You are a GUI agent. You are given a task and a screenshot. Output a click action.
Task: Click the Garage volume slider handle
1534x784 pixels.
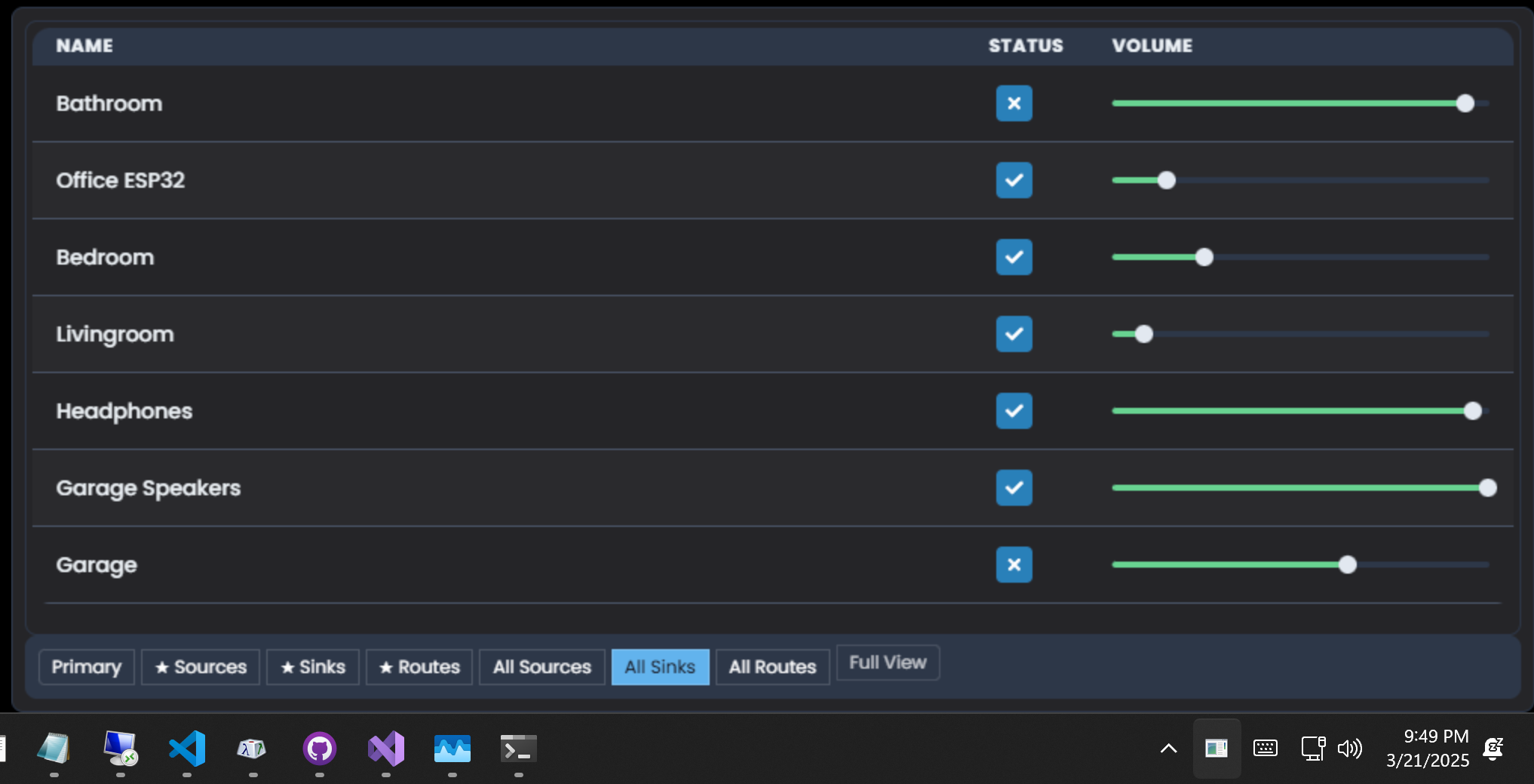point(1348,565)
